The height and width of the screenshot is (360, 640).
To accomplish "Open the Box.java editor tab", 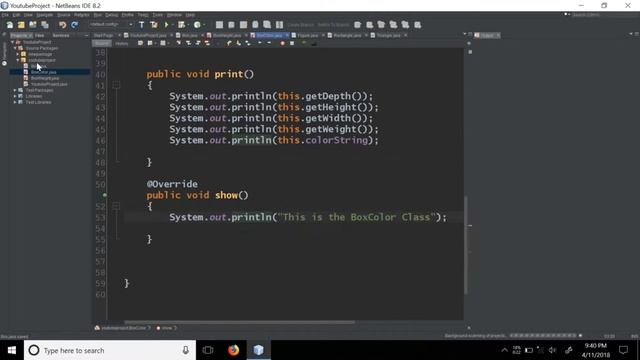I will click(189, 36).
